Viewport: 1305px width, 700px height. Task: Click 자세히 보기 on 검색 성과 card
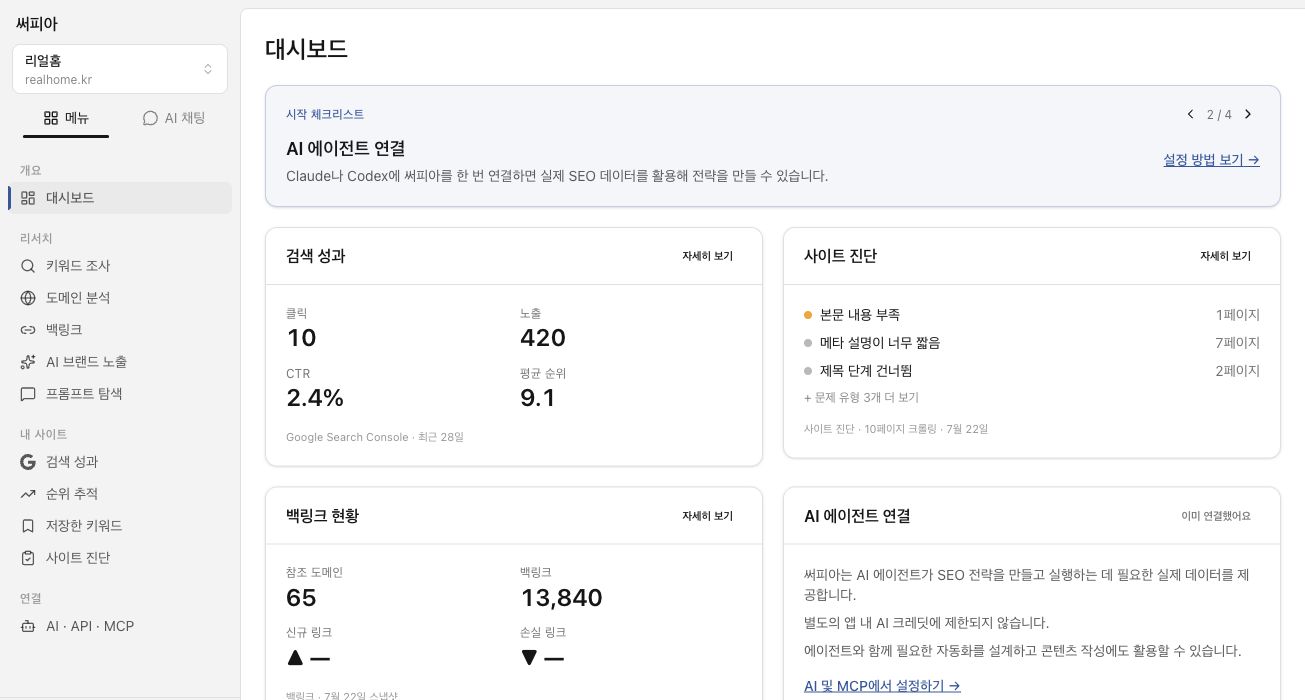(707, 256)
